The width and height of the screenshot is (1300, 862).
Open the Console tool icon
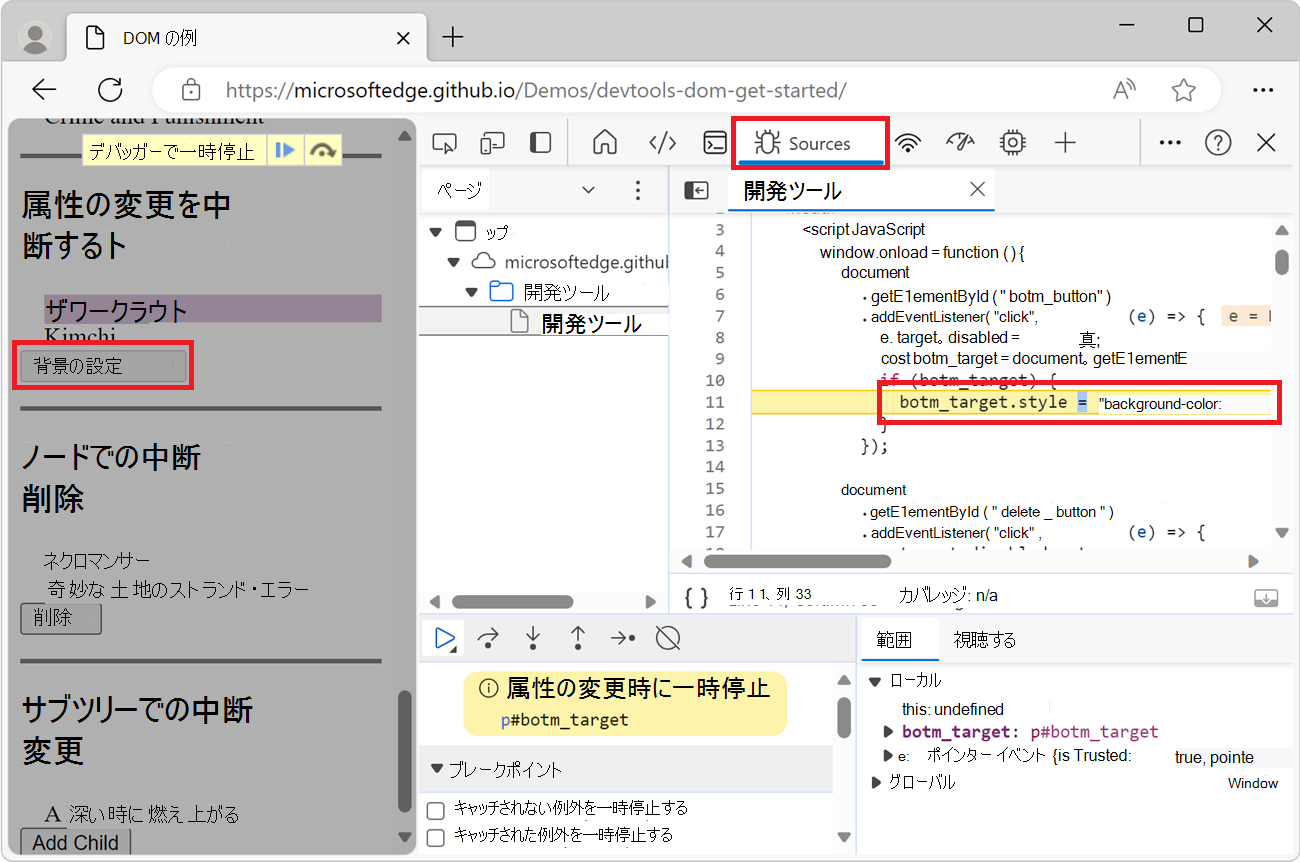(714, 143)
